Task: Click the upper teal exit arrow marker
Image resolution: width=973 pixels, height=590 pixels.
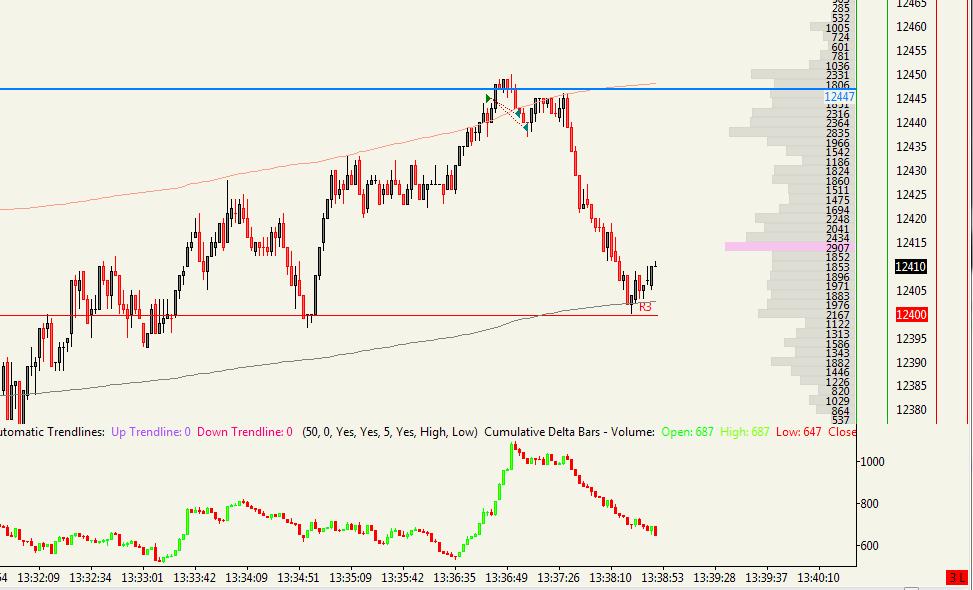Action: pyautogui.click(x=518, y=114)
